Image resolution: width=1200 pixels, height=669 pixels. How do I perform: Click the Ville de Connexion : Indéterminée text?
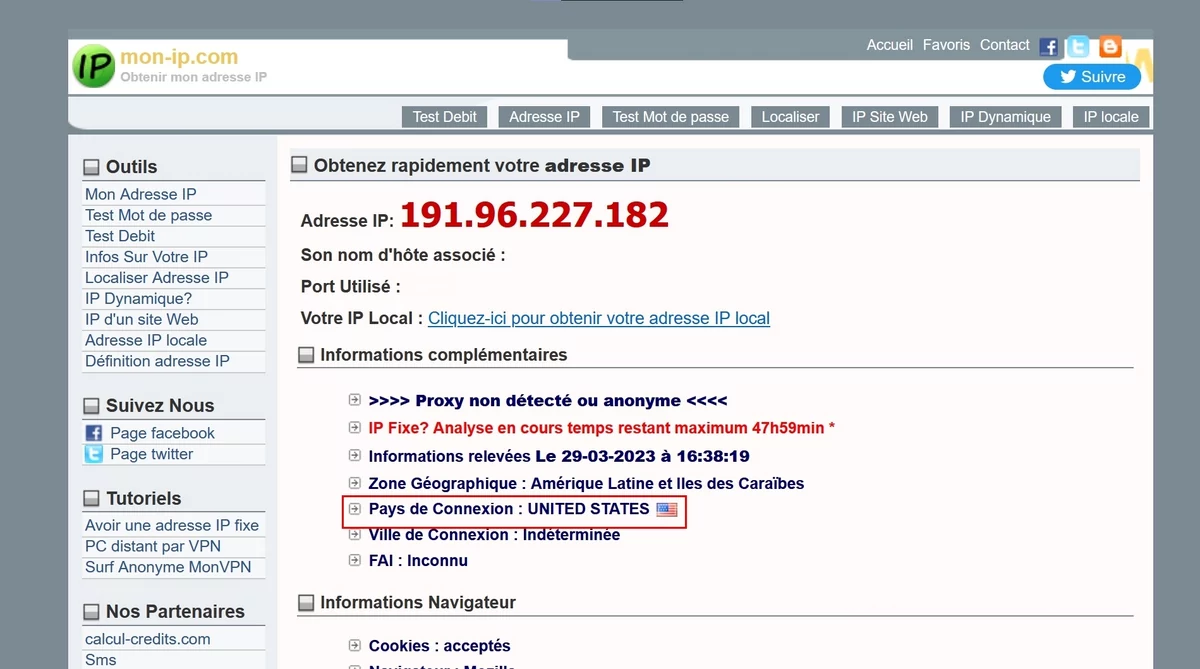[x=494, y=535]
